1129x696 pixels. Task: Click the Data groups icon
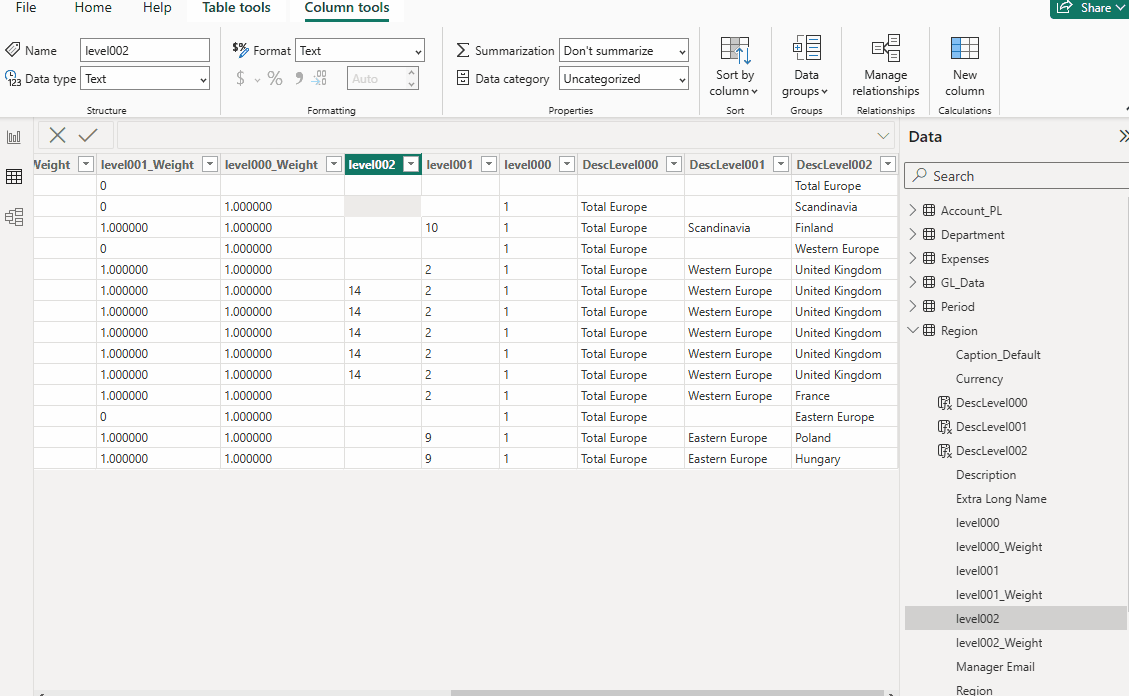coord(806,49)
